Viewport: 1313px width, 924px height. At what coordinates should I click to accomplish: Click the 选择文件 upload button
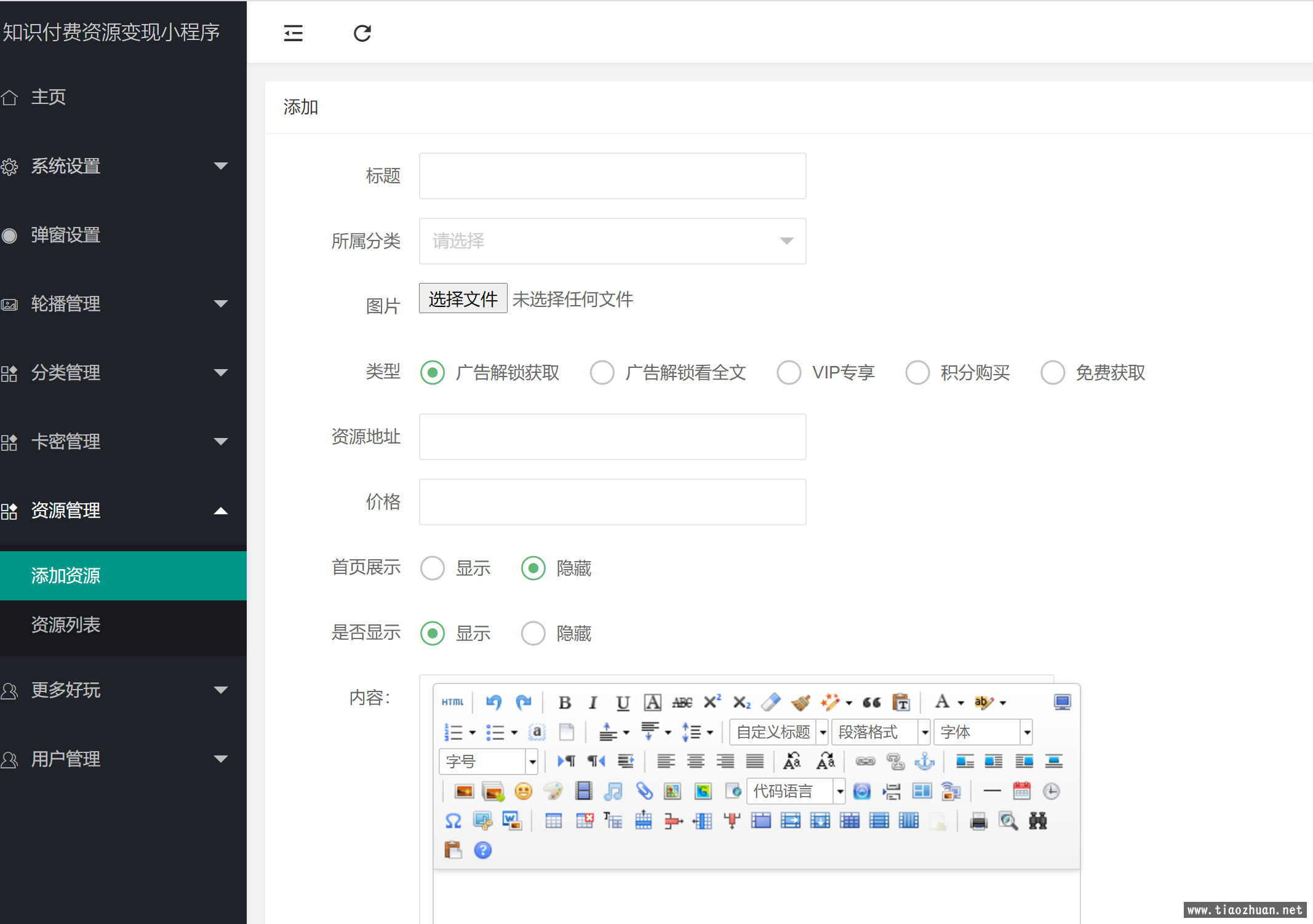tap(463, 298)
